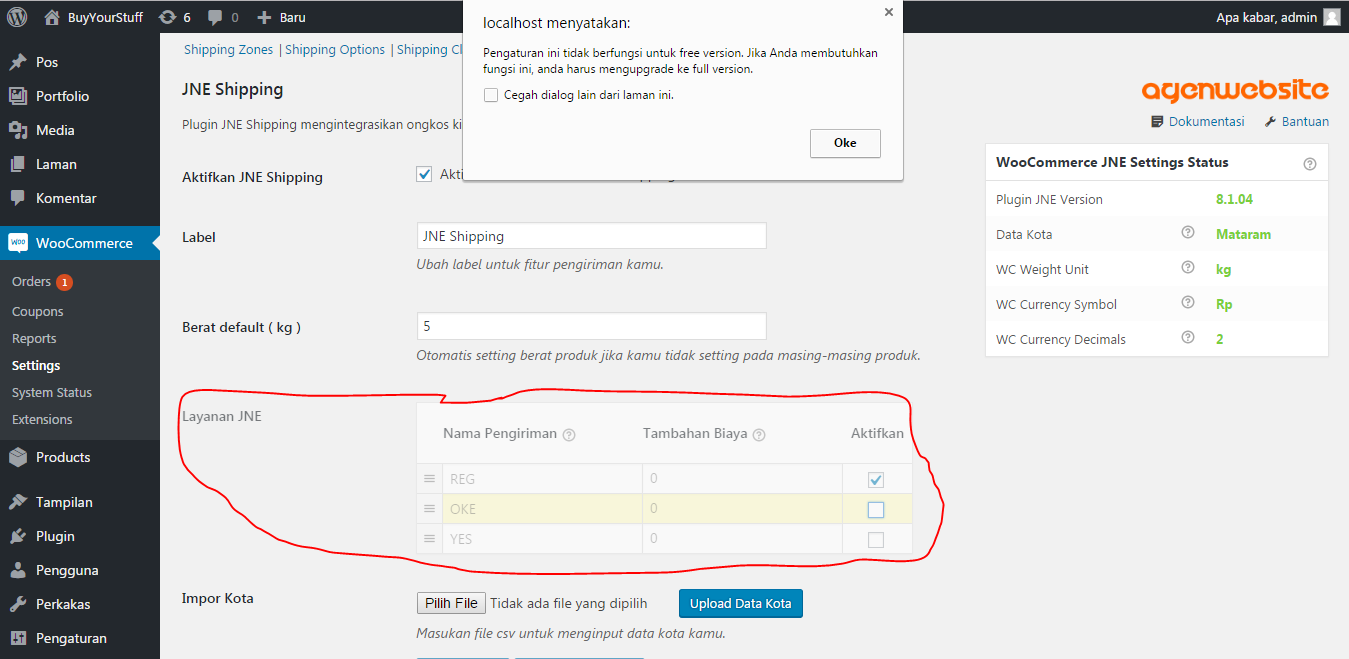Click help icon next to Tambahan Biaya
The image size is (1349, 659).
(758, 435)
